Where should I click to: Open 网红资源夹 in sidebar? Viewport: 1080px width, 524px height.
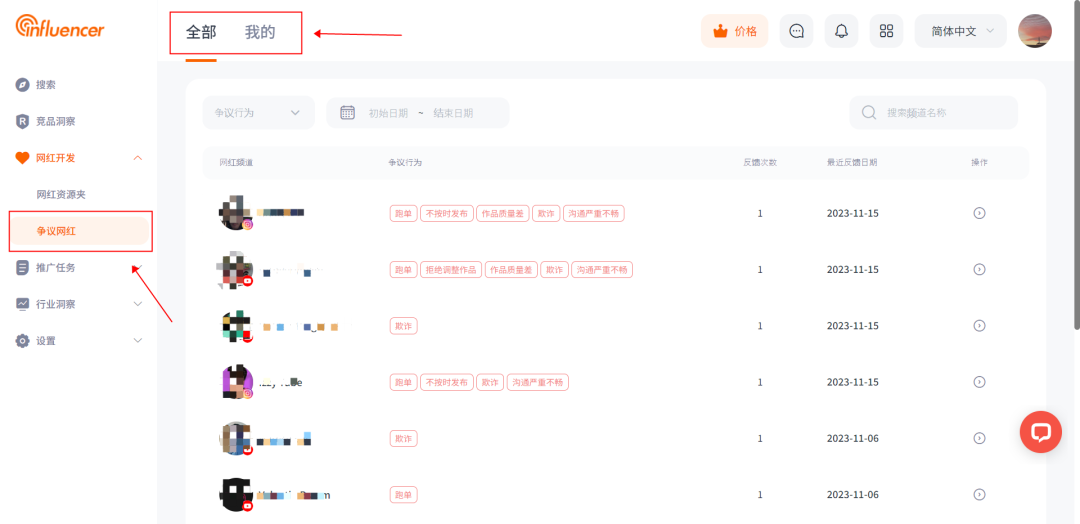tap(61, 194)
